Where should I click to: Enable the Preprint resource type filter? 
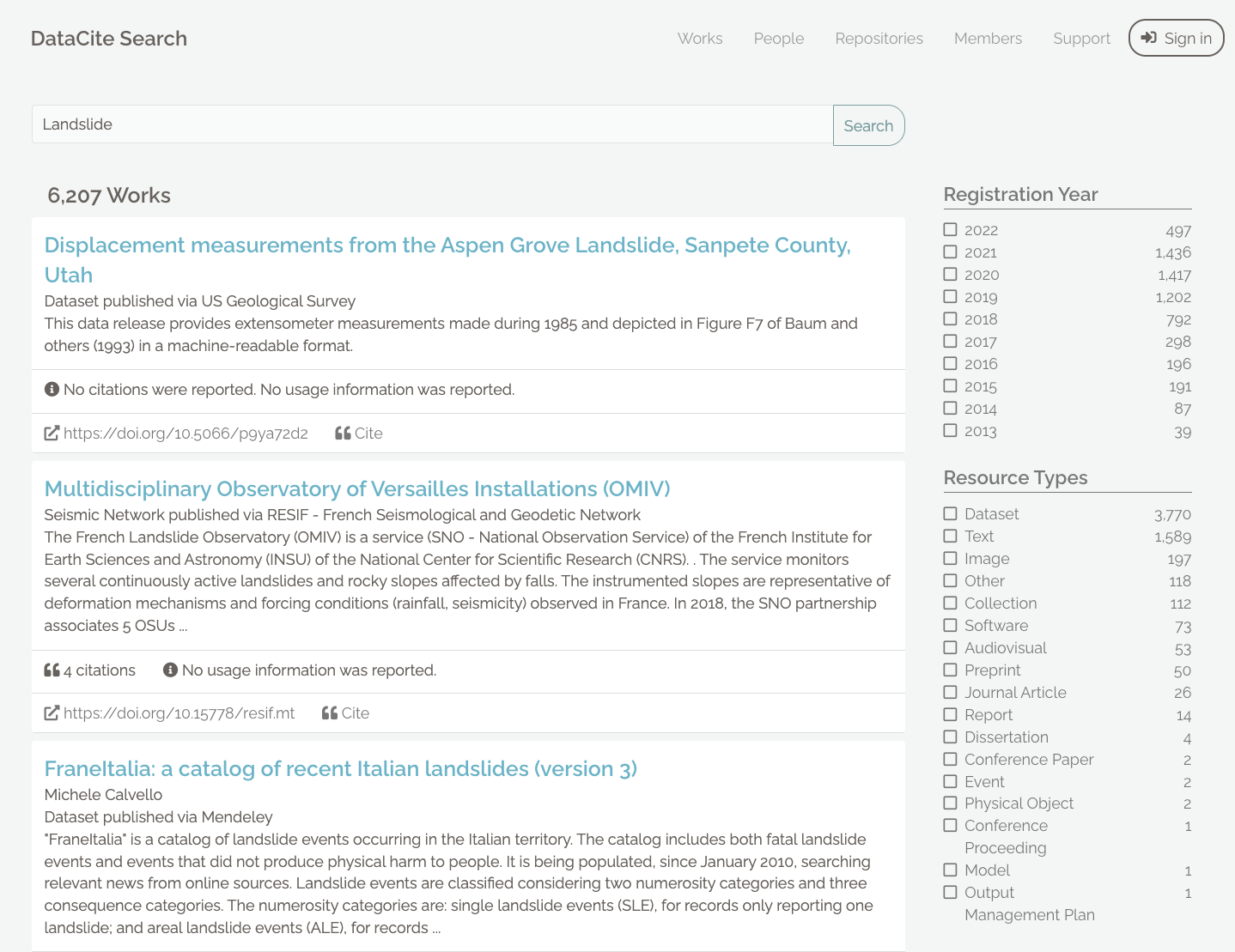coord(950,670)
